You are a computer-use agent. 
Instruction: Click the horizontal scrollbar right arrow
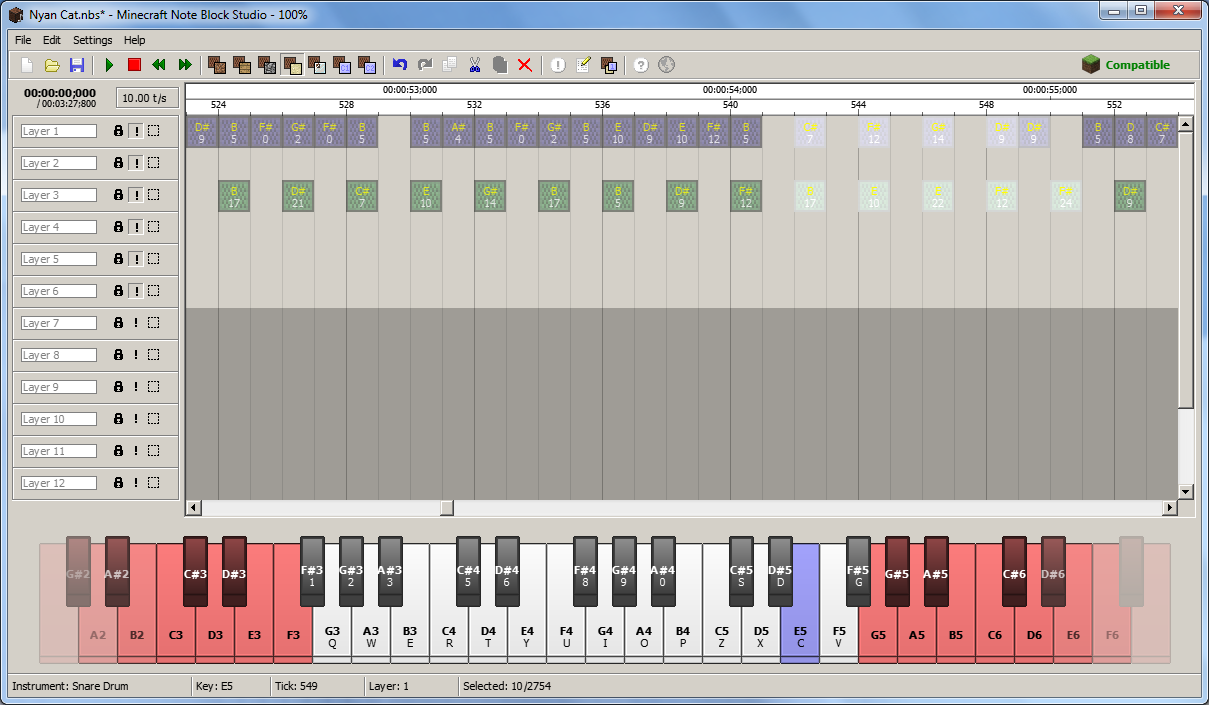[1169, 508]
